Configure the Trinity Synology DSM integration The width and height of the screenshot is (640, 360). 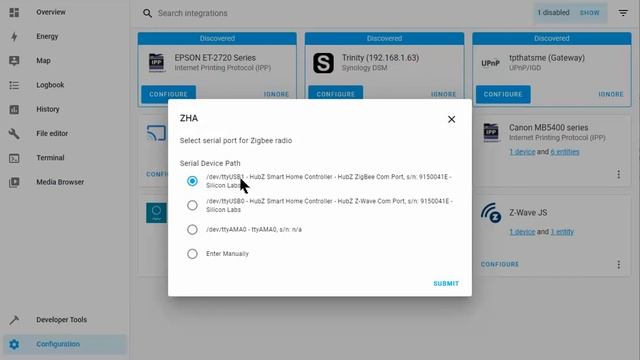[336, 94]
